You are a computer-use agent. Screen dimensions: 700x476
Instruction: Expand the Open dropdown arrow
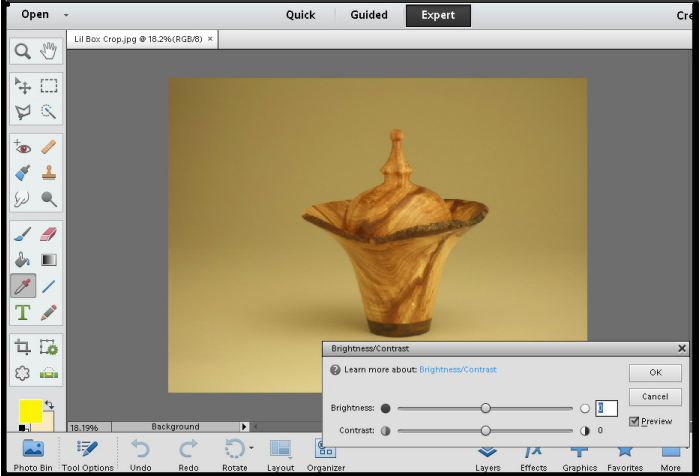point(66,15)
